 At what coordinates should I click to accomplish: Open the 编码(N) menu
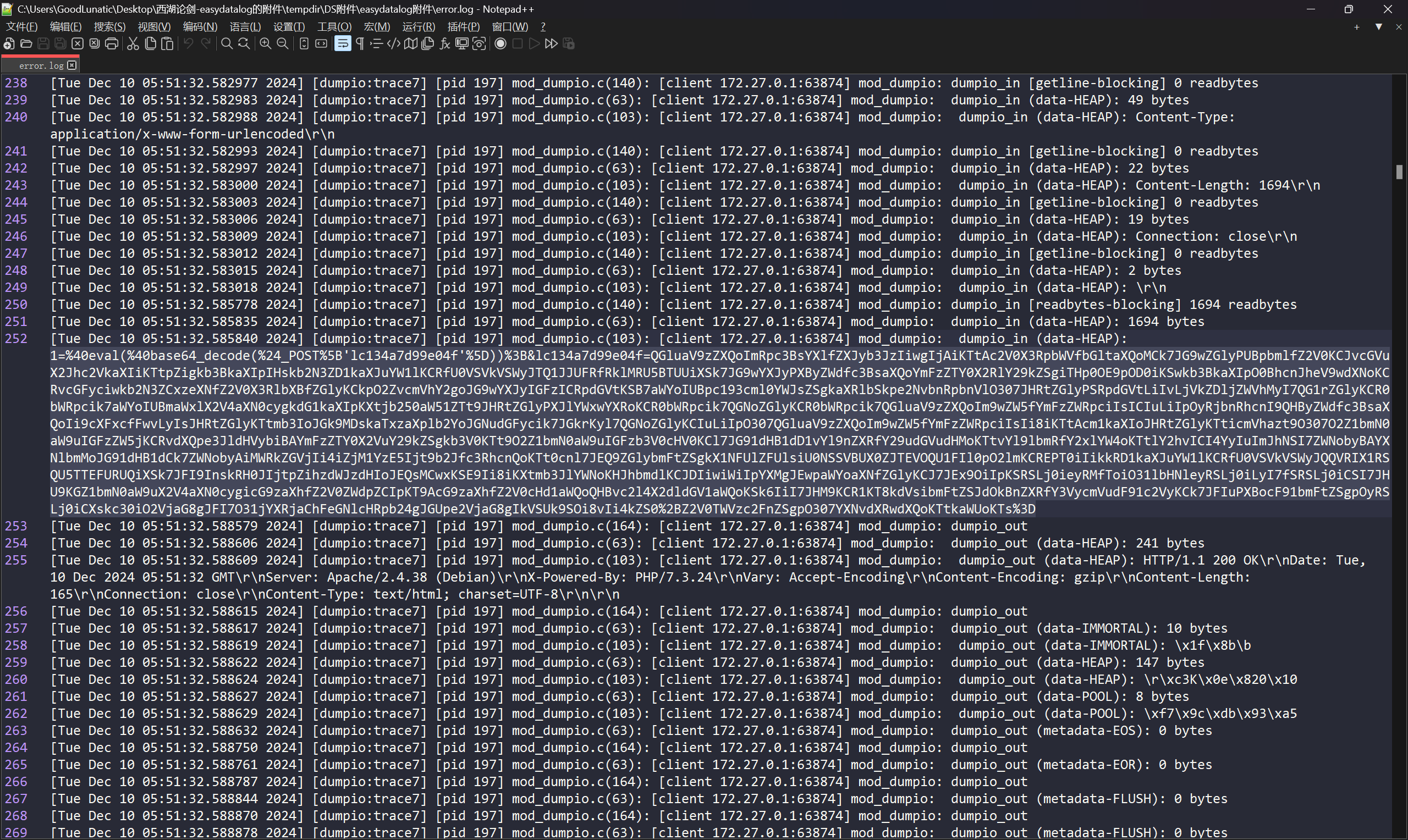tap(200, 26)
